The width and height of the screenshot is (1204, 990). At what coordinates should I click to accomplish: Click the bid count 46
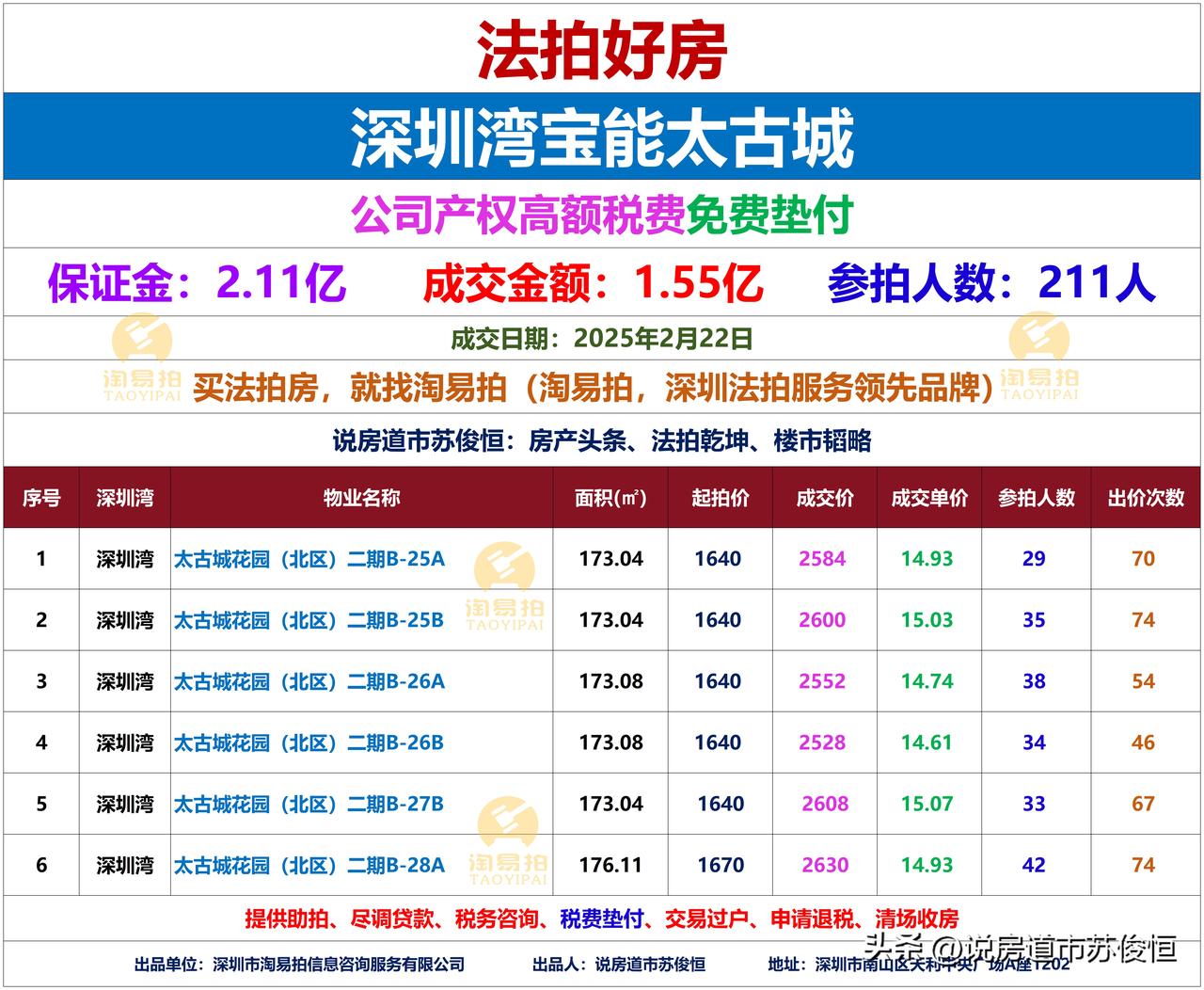point(1143,742)
